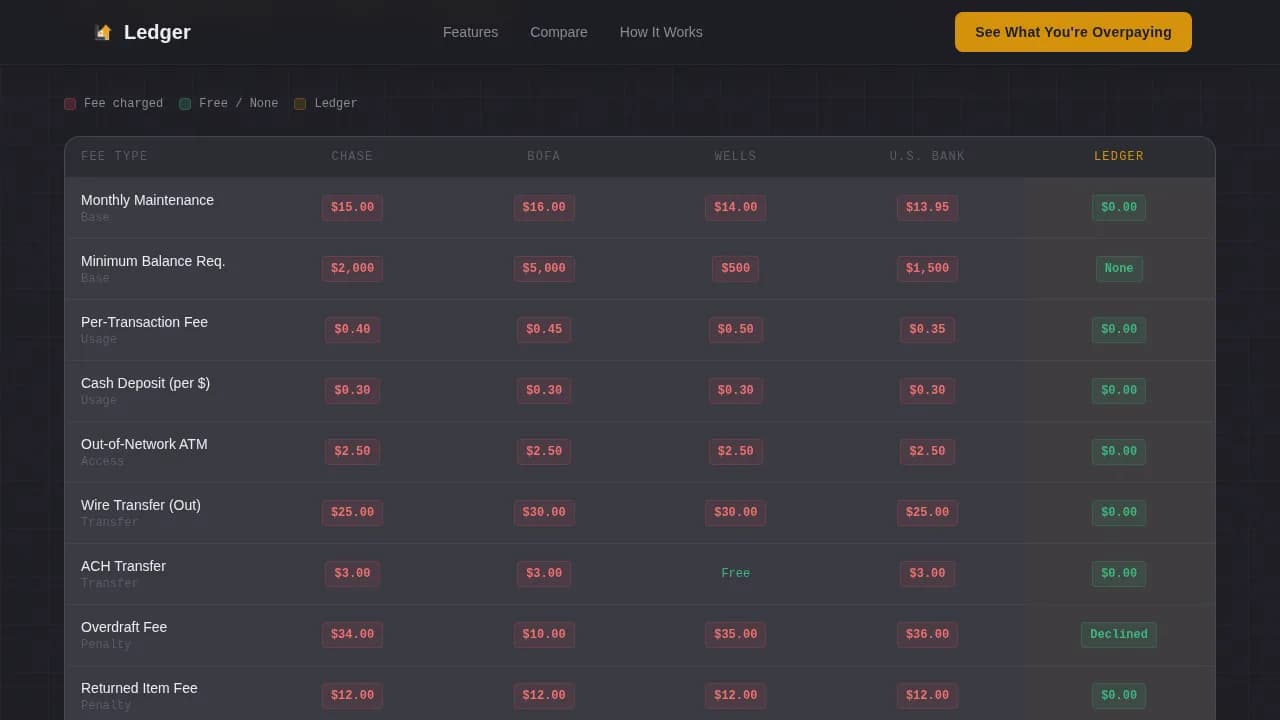Click the WELLS column header
Screen dimensions: 1280x720
click(735, 157)
